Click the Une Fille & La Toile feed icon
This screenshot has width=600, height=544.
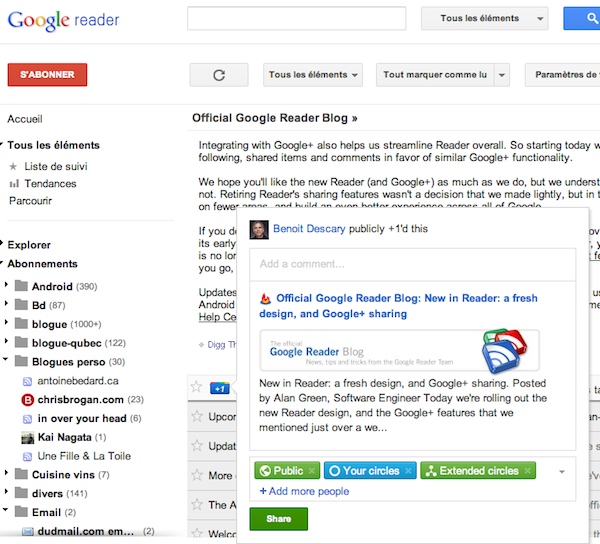point(27,456)
